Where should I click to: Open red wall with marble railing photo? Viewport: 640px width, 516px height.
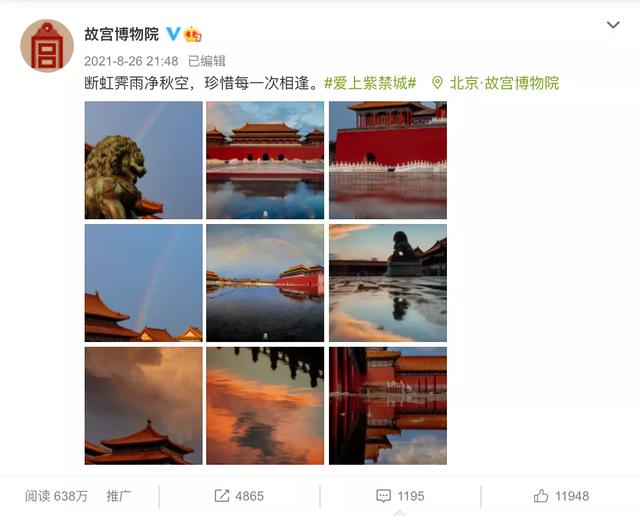388,160
